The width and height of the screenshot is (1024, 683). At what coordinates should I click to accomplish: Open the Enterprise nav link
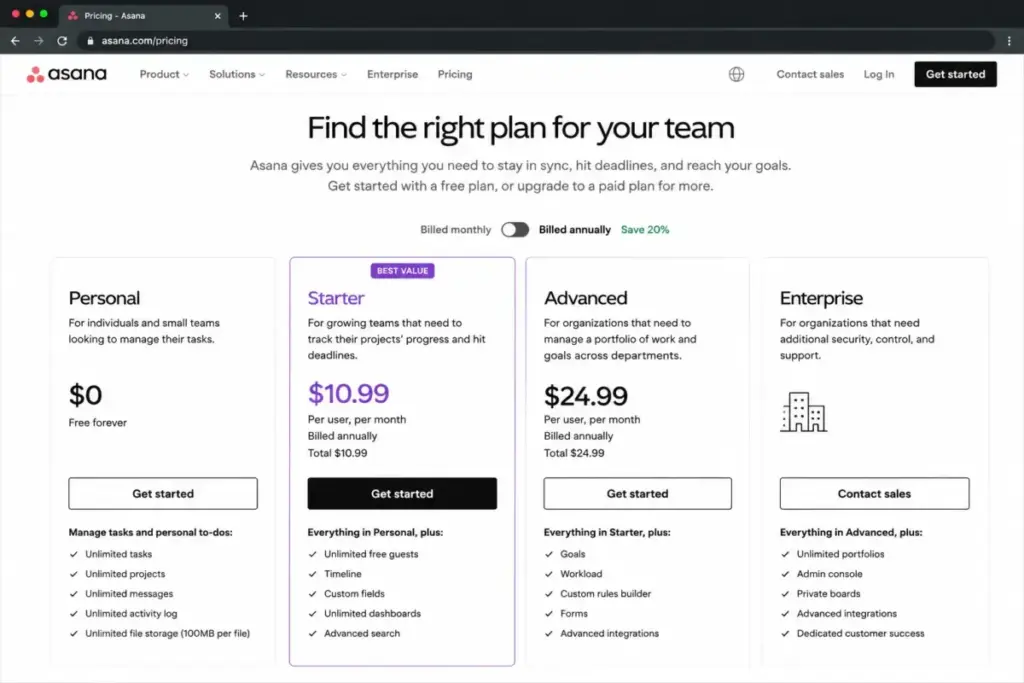pos(392,74)
